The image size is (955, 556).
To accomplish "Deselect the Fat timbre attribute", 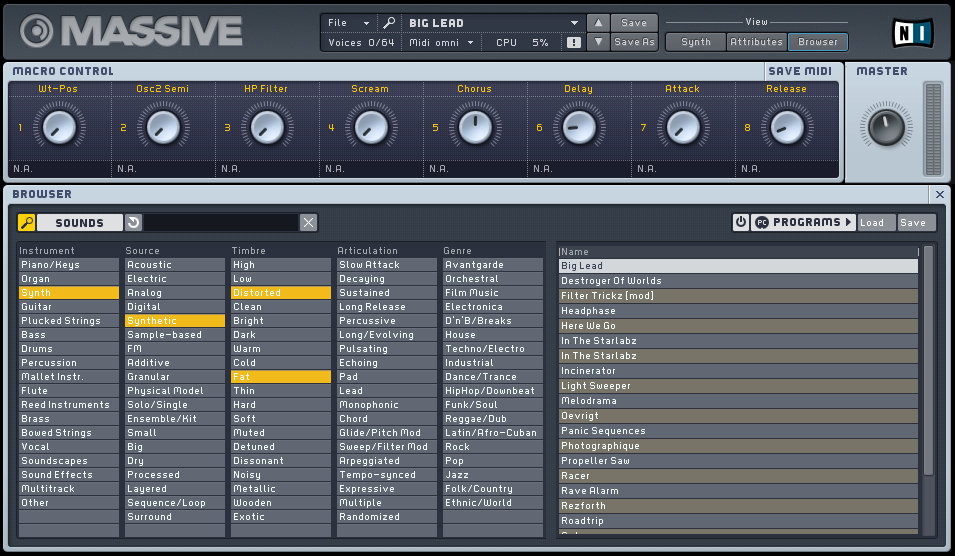I will (281, 377).
